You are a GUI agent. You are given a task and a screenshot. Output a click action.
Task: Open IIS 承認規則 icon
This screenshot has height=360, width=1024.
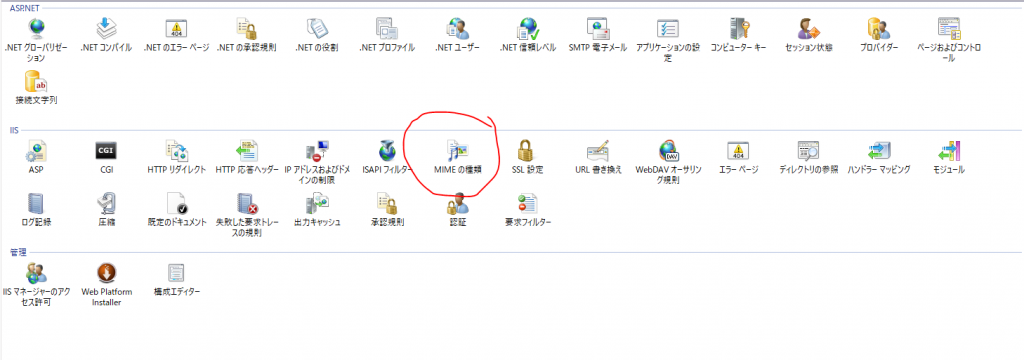(387, 203)
